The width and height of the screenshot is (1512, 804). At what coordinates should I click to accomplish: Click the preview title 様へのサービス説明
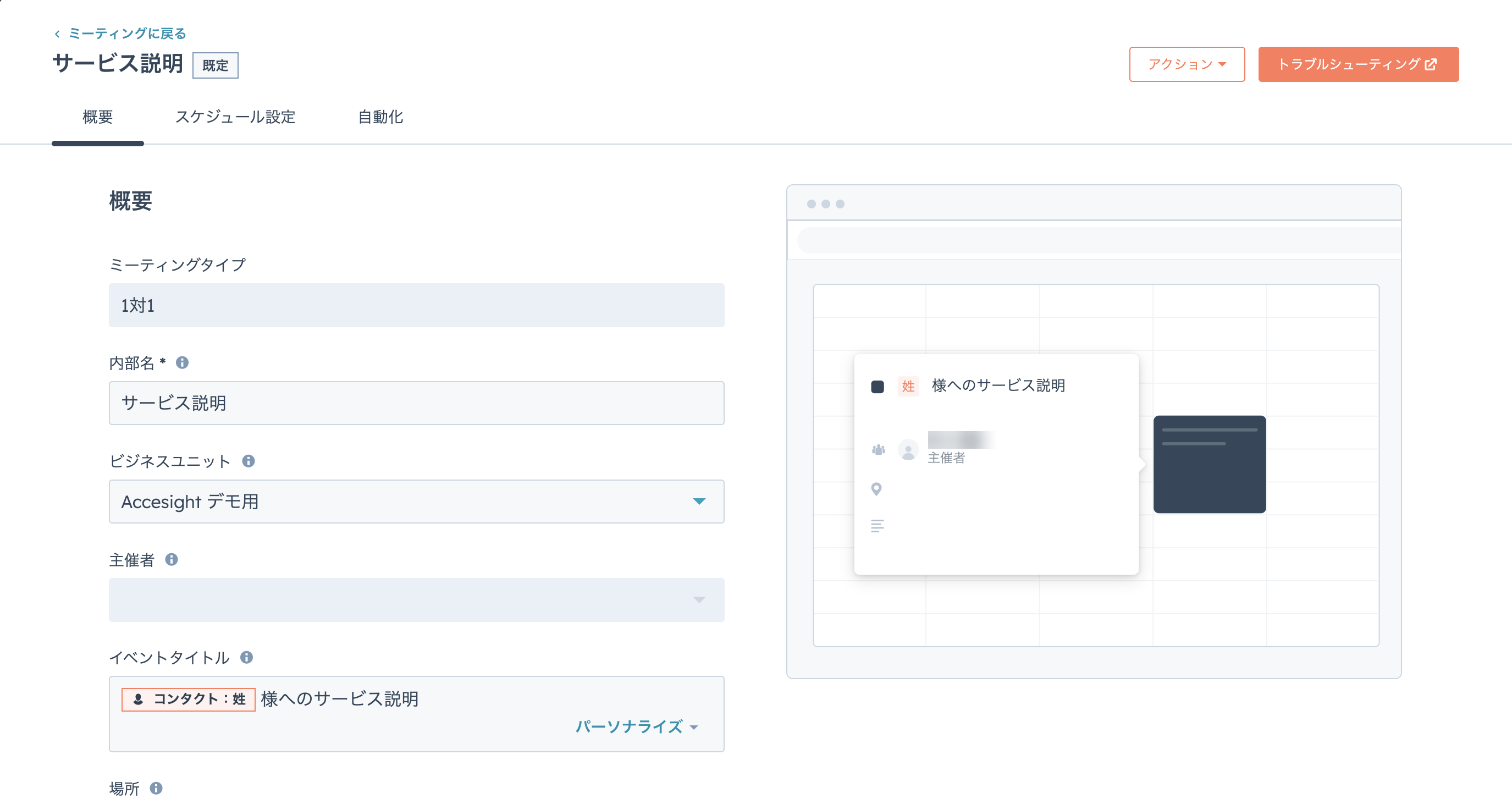coord(998,386)
